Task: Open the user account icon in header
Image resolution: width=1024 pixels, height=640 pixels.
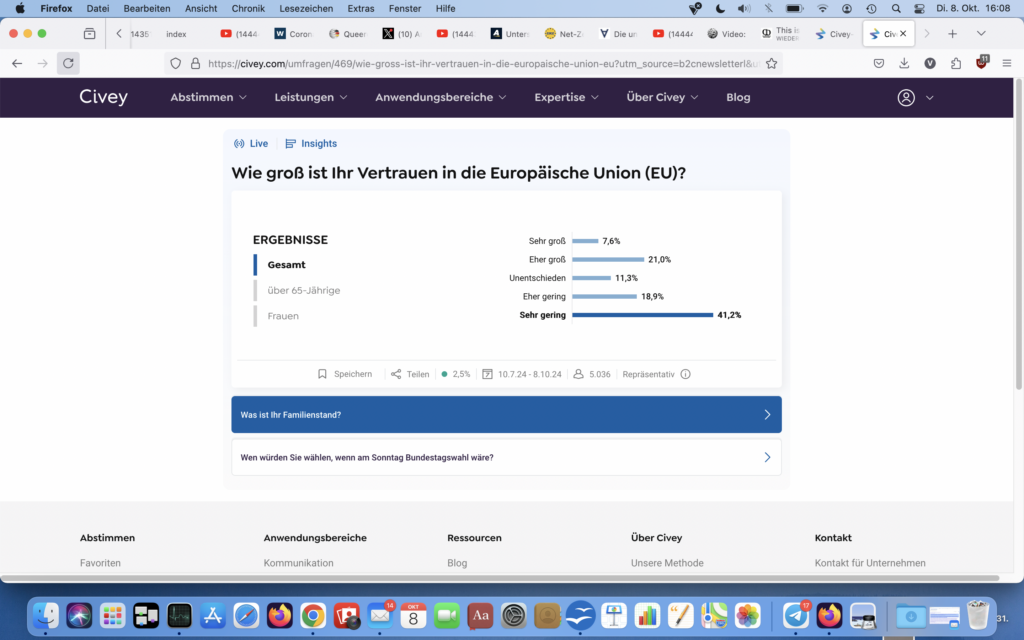Action: pos(906,98)
